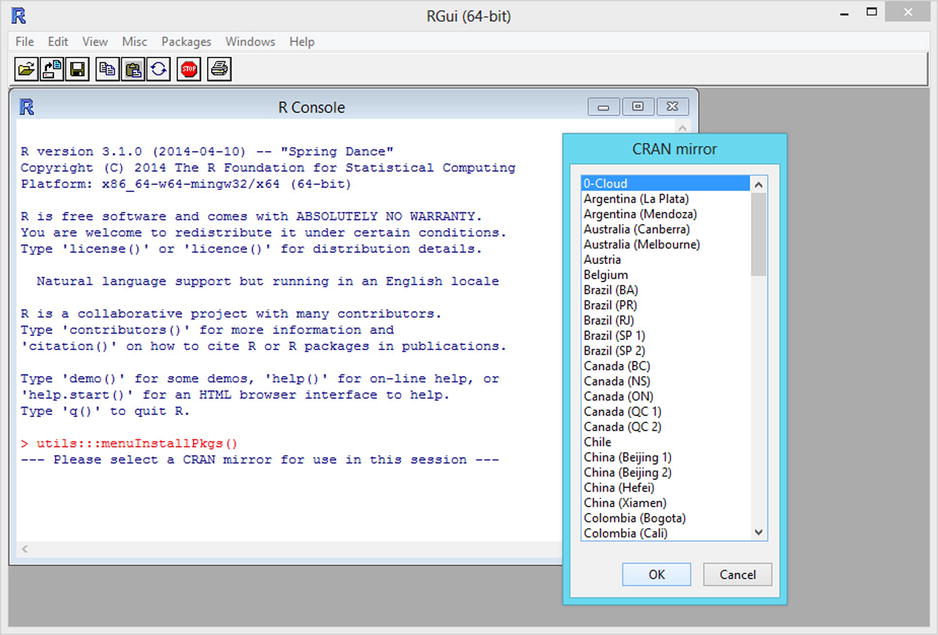938x635 pixels.
Task: Maximize the RGui main window
Action: (x=872, y=12)
